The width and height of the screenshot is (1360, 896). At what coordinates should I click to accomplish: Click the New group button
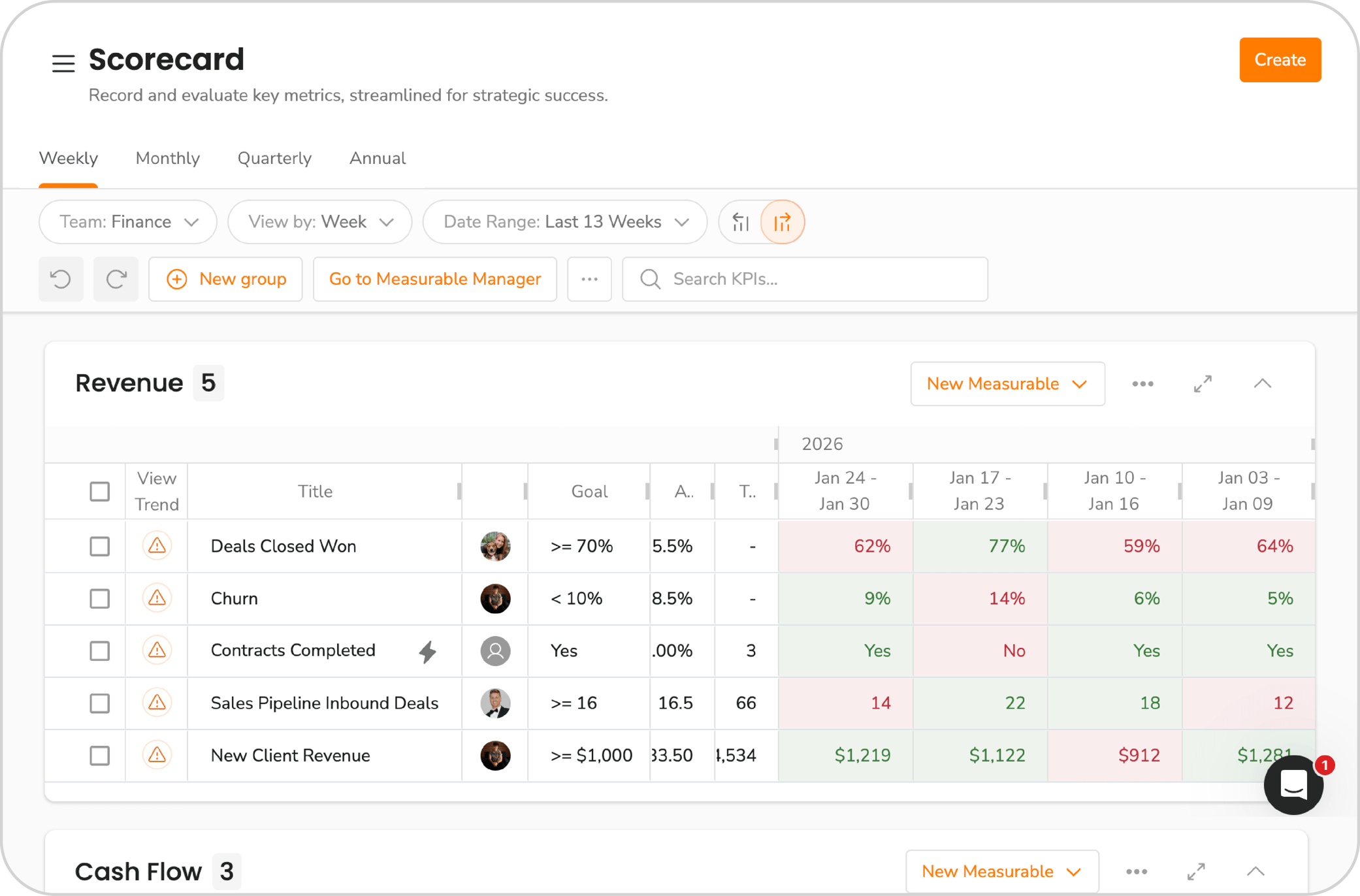click(x=226, y=279)
